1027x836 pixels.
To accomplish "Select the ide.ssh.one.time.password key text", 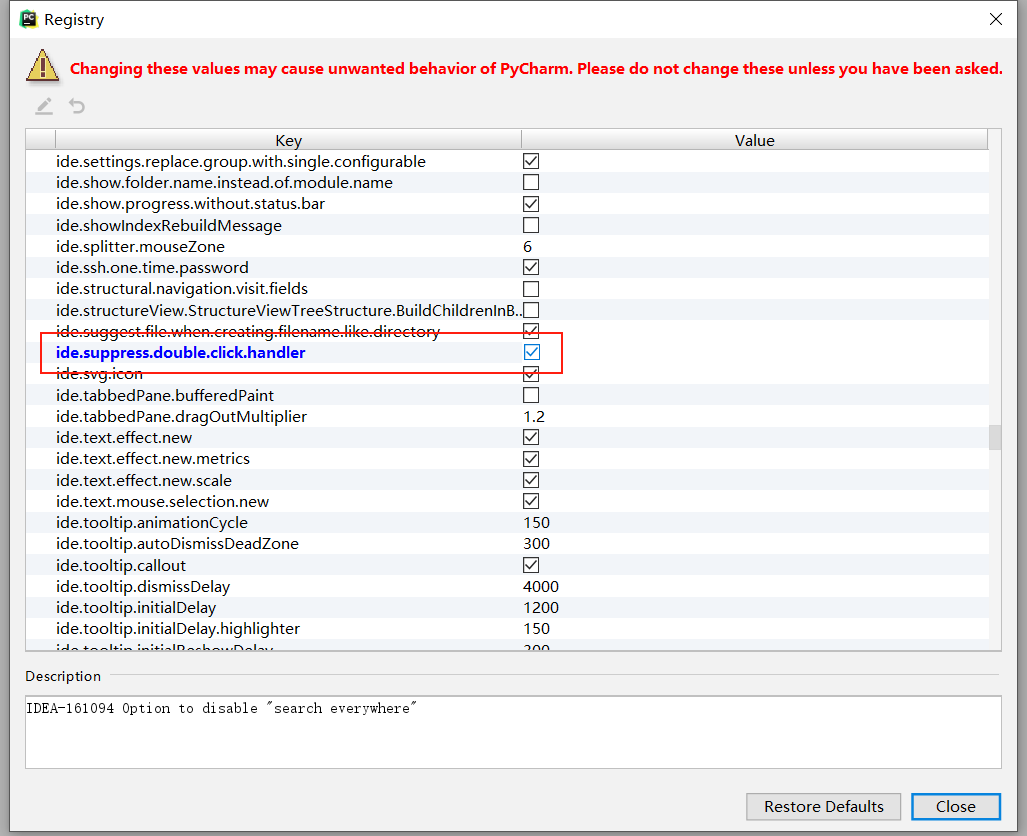I will [153, 267].
